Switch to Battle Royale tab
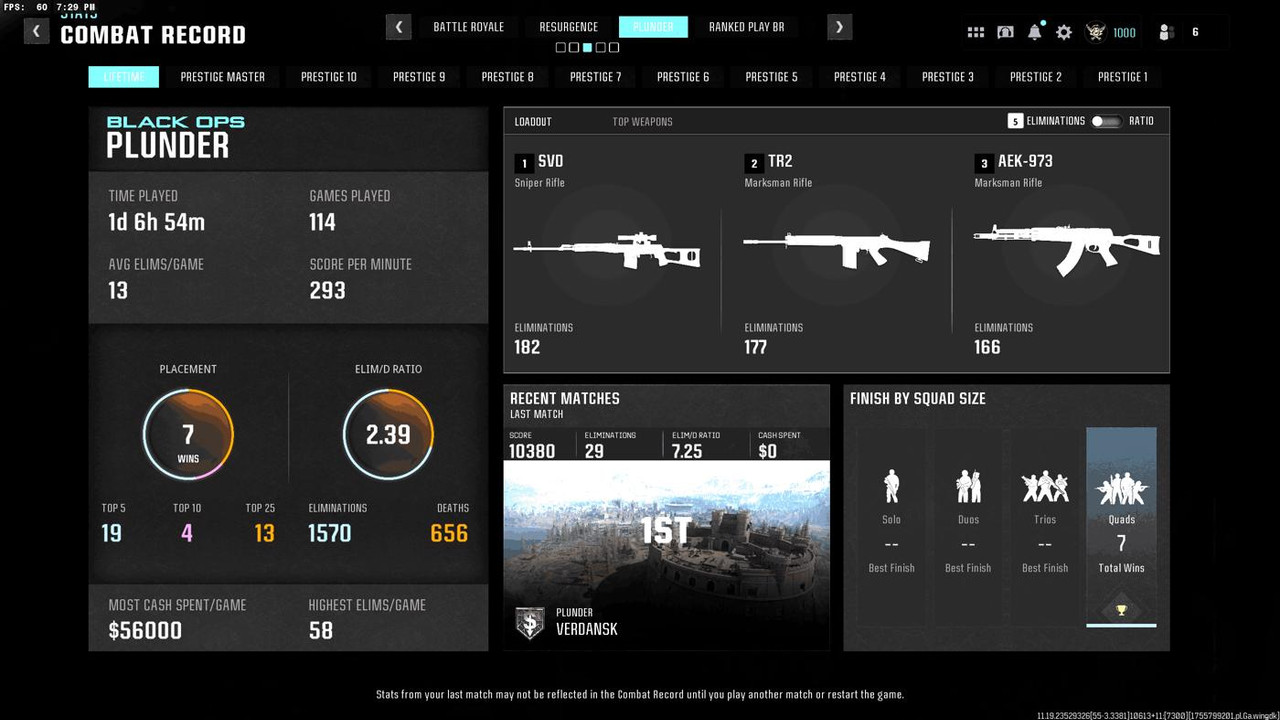Viewport: 1280px width, 720px height. click(468, 27)
